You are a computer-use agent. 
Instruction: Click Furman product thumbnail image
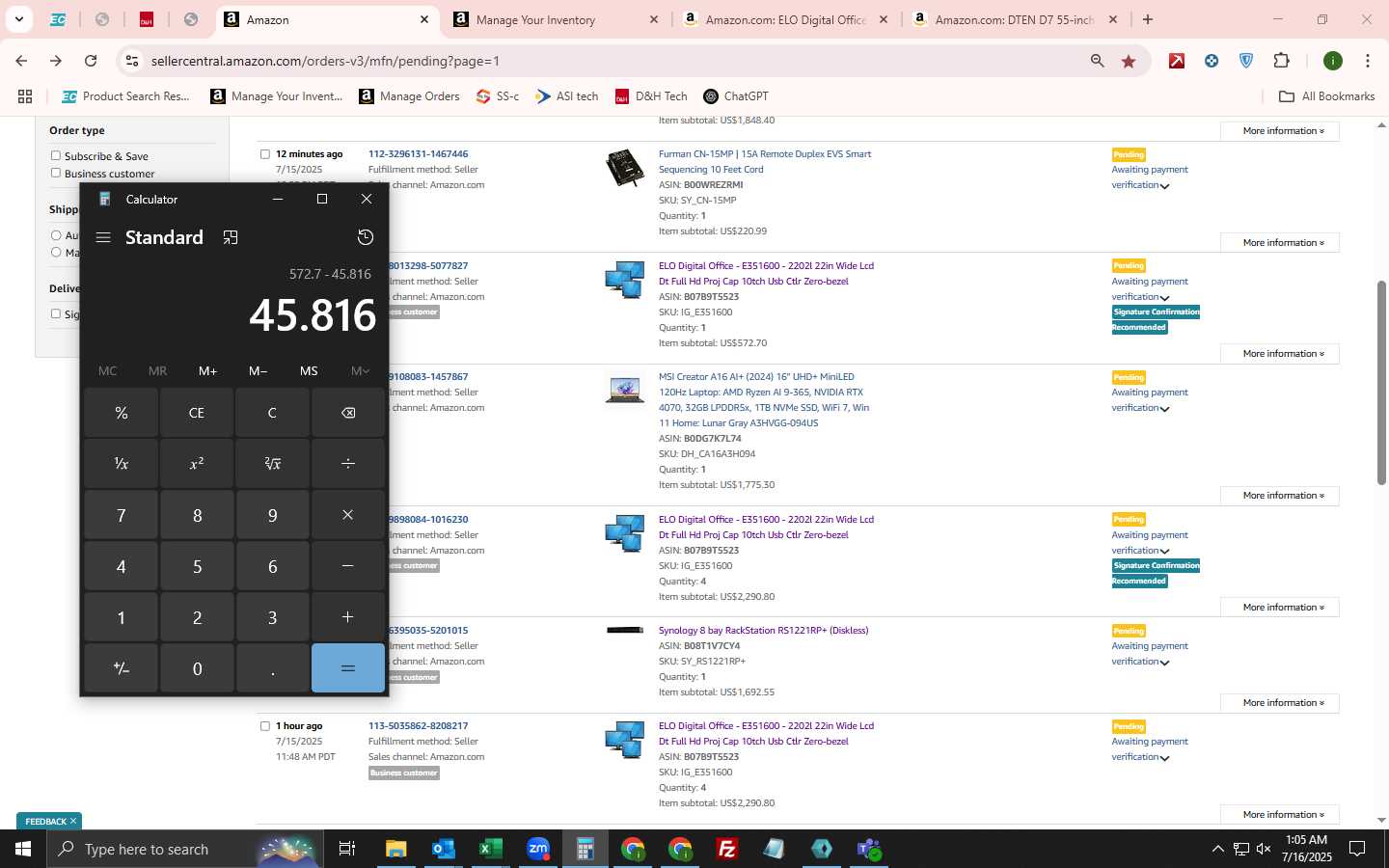click(x=624, y=169)
